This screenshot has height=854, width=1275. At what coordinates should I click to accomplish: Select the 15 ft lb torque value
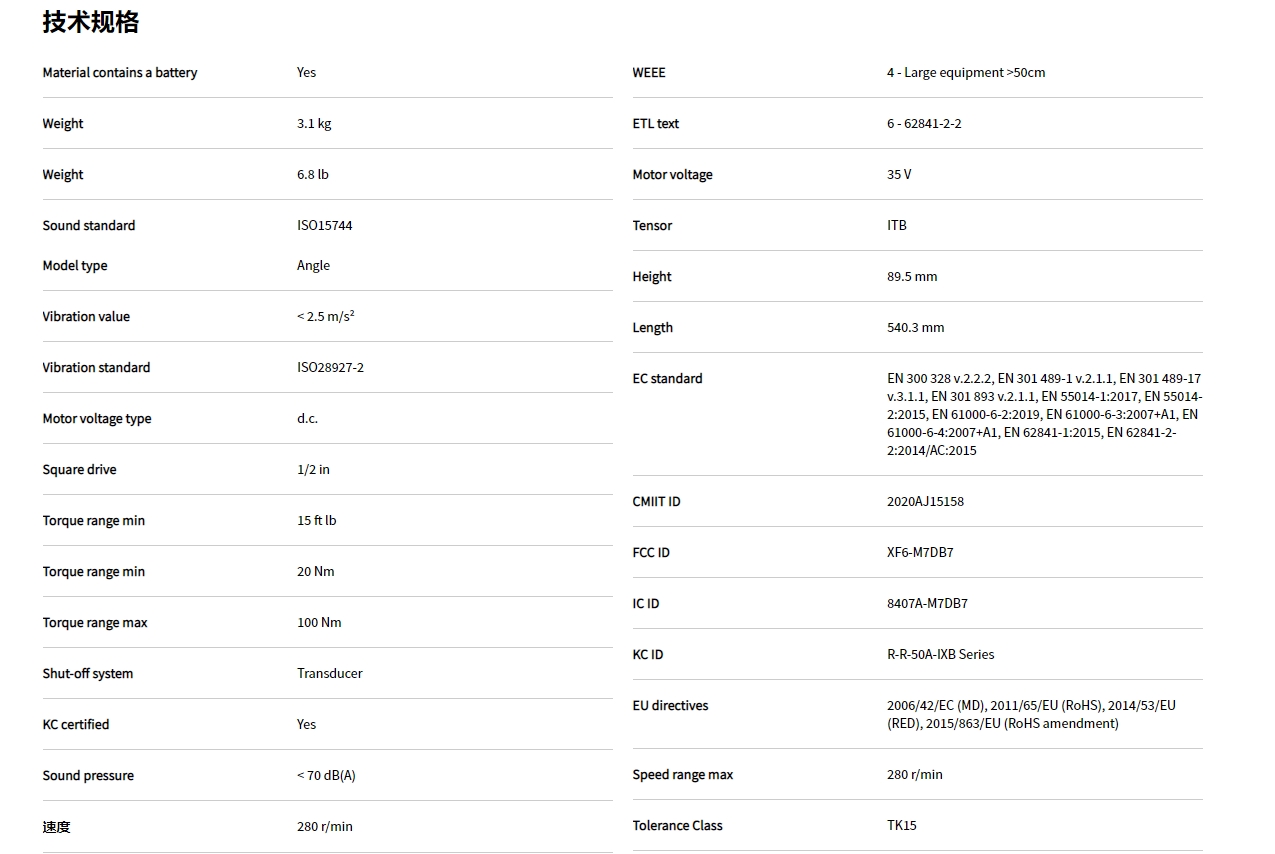317,521
